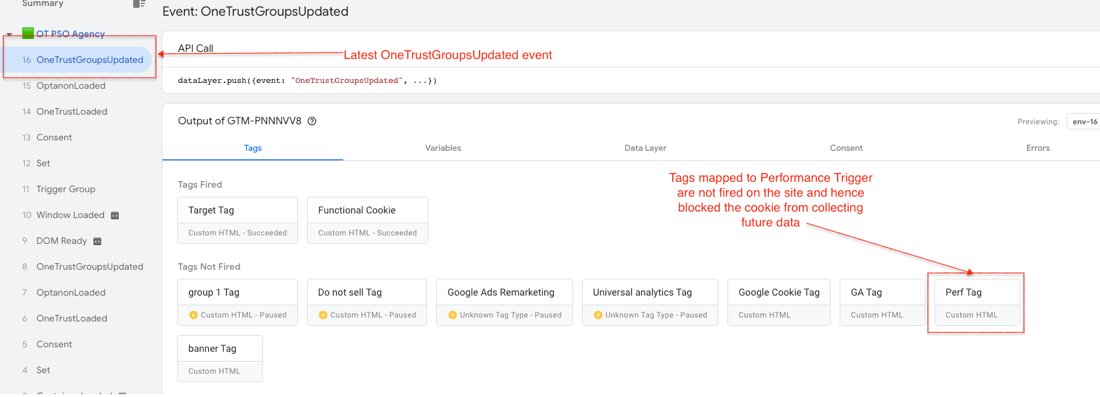The height and width of the screenshot is (397, 1100).
Task: Switch to the Variables tab
Action: 443,148
